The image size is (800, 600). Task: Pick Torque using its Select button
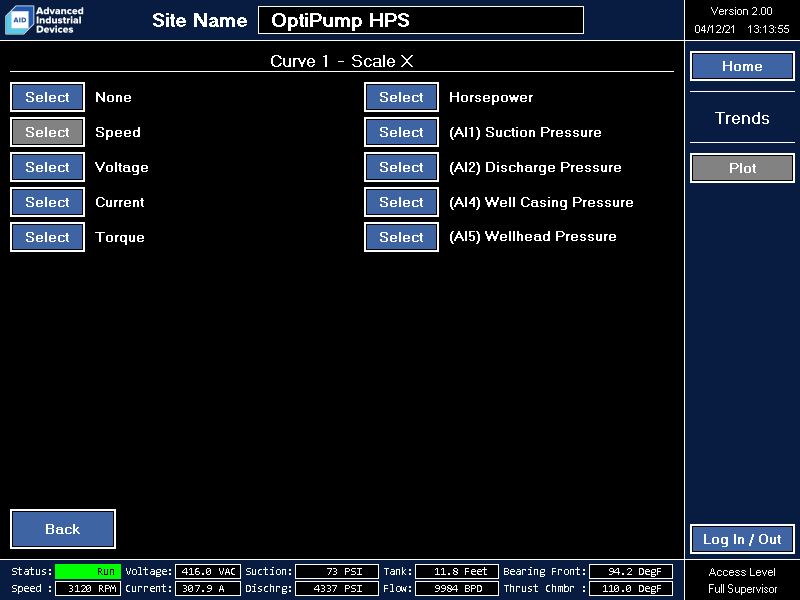pos(47,237)
